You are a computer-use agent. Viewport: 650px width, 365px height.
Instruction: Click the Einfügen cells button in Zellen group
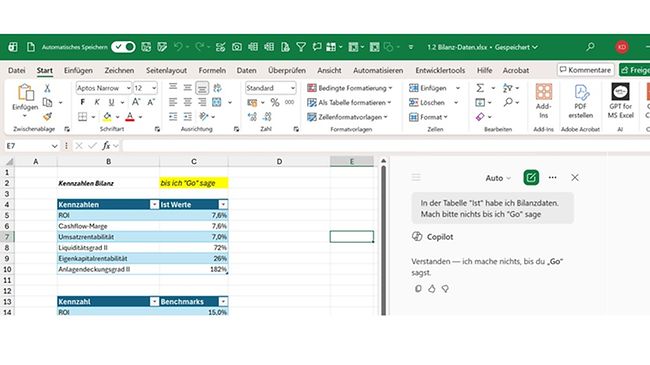(x=428, y=88)
